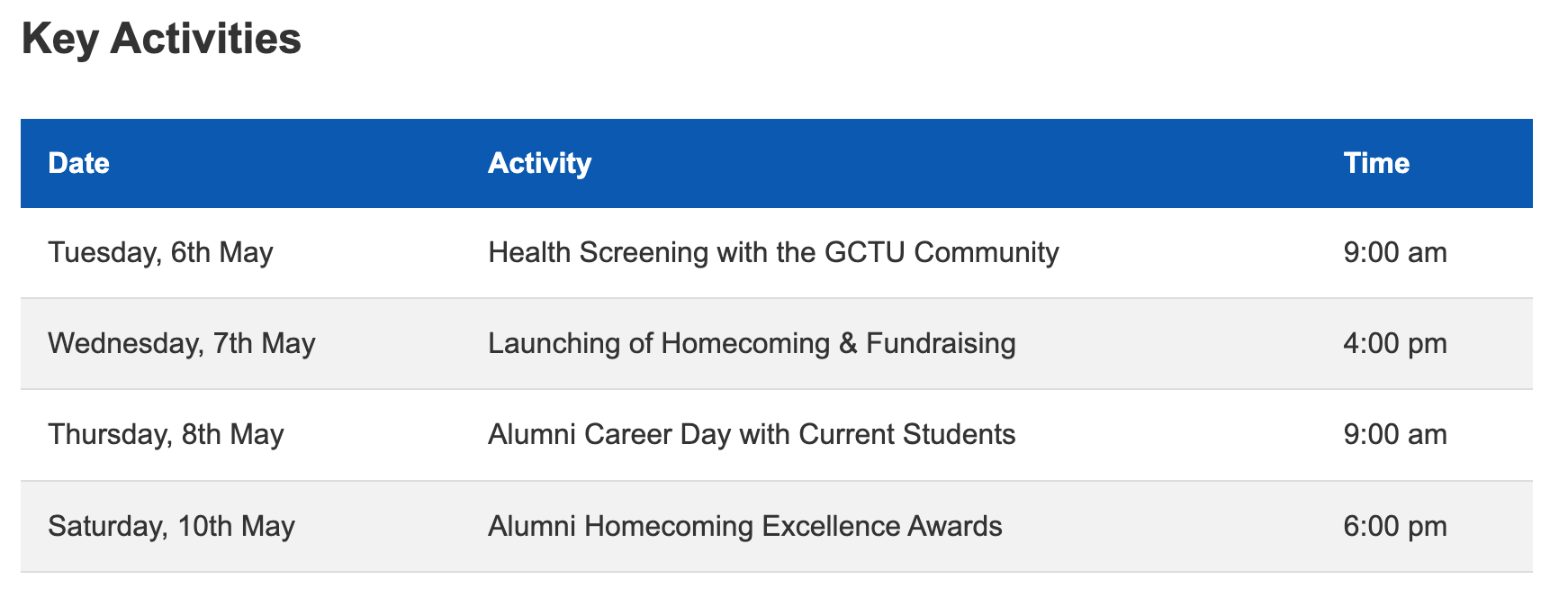Viewport: 1568px width, 598px height.
Task: Click the Key Activities heading
Action: pyautogui.click(x=161, y=40)
